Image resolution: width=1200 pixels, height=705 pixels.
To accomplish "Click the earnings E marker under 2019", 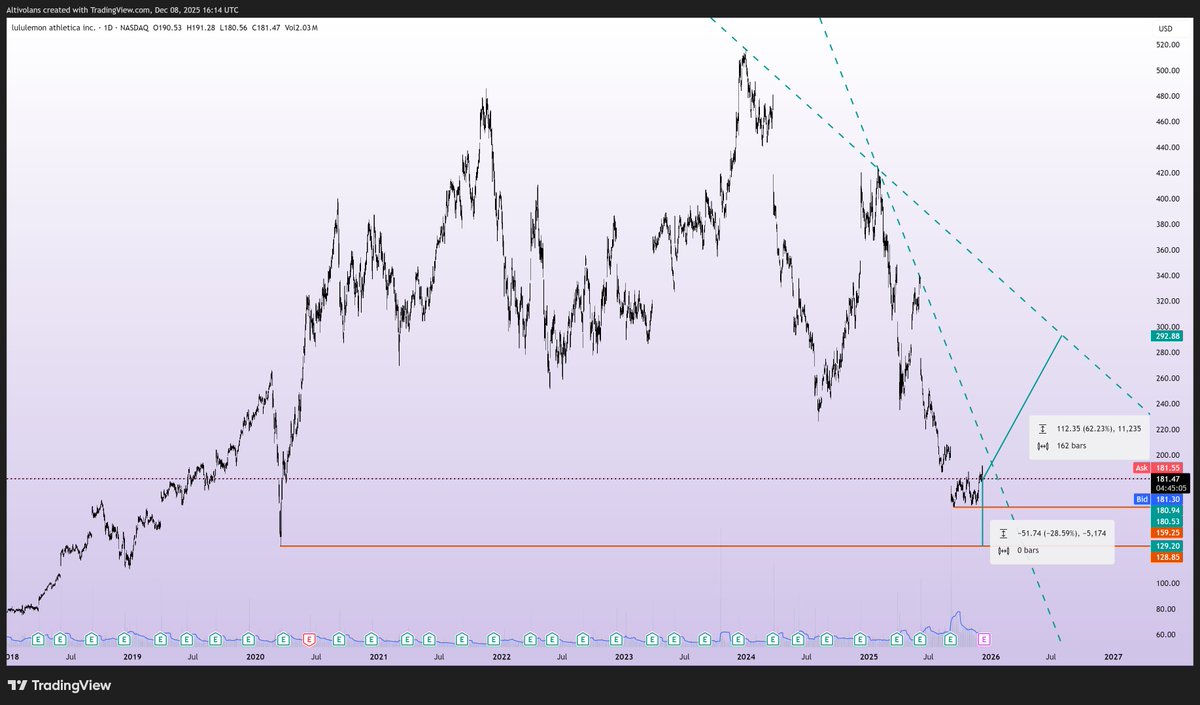I will coord(124,638).
